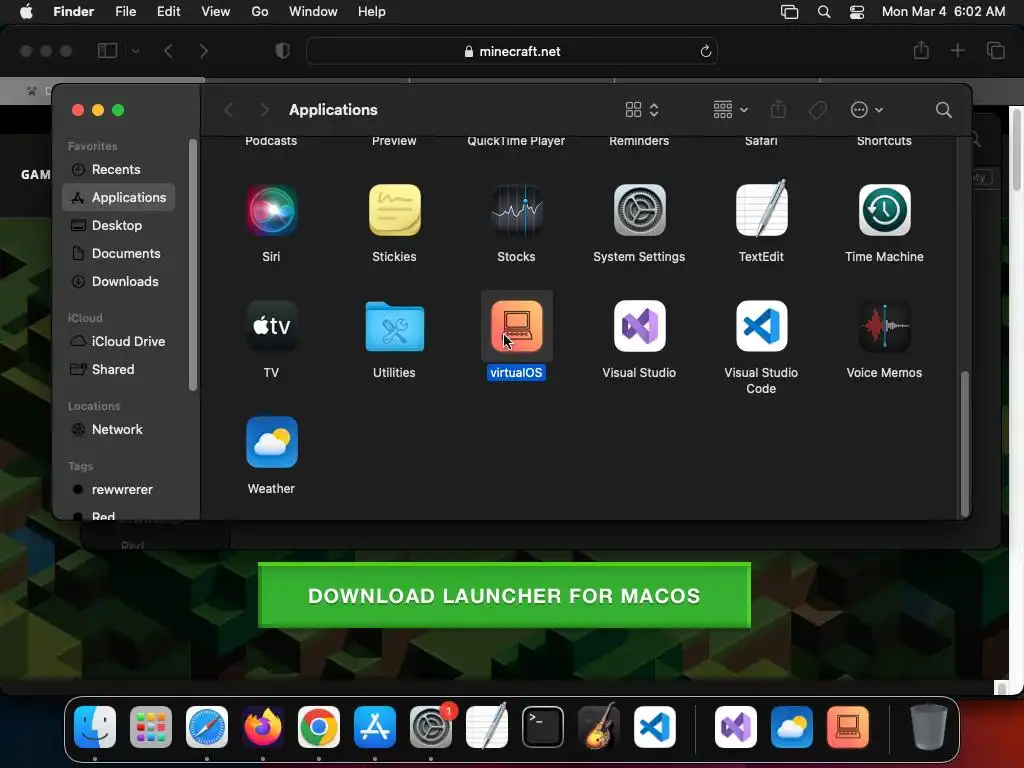The height and width of the screenshot is (768, 1024).
Task: Select the Visual Studio Code icon in Finder
Action: (x=761, y=326)
